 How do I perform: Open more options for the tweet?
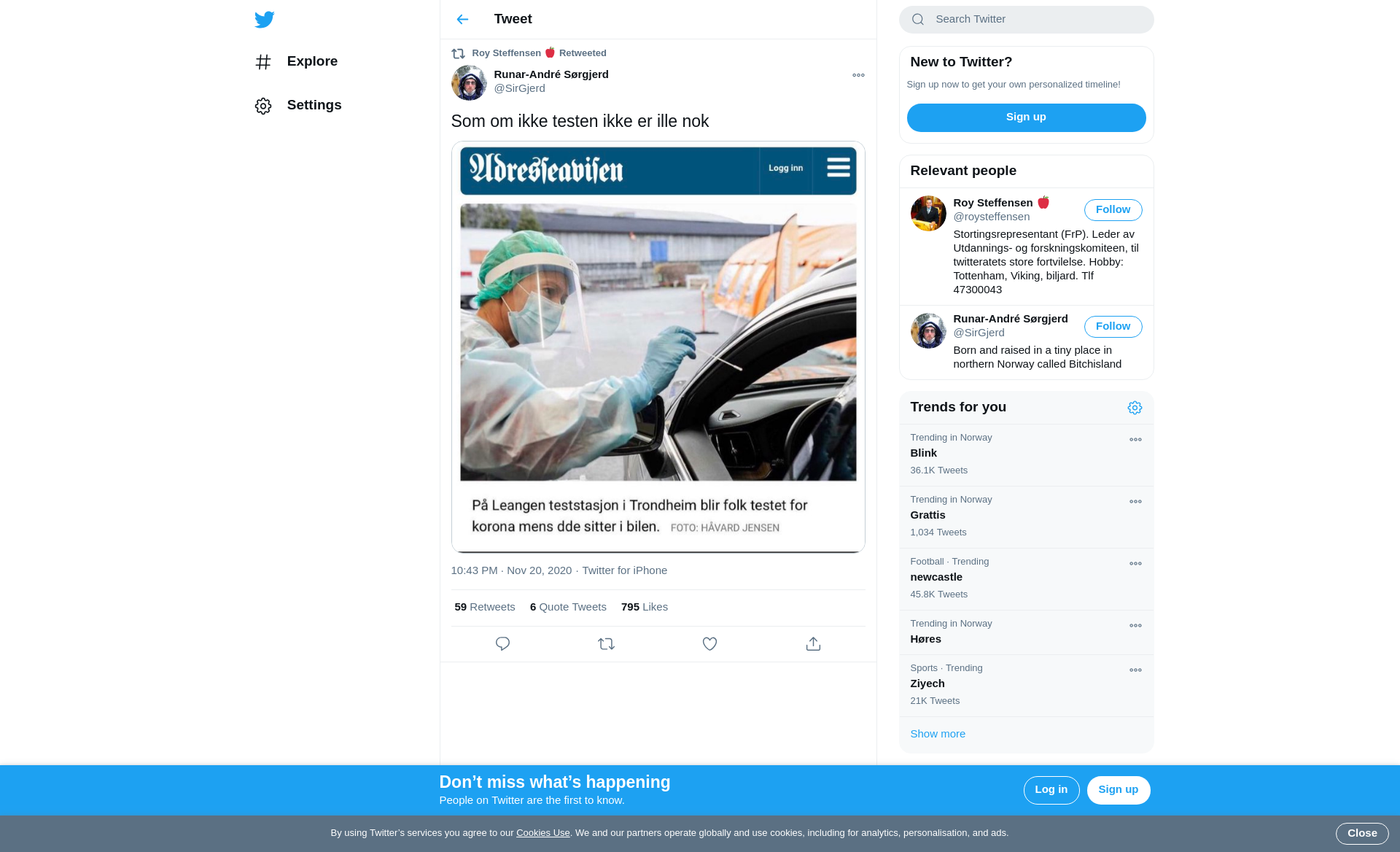[858, 75]
